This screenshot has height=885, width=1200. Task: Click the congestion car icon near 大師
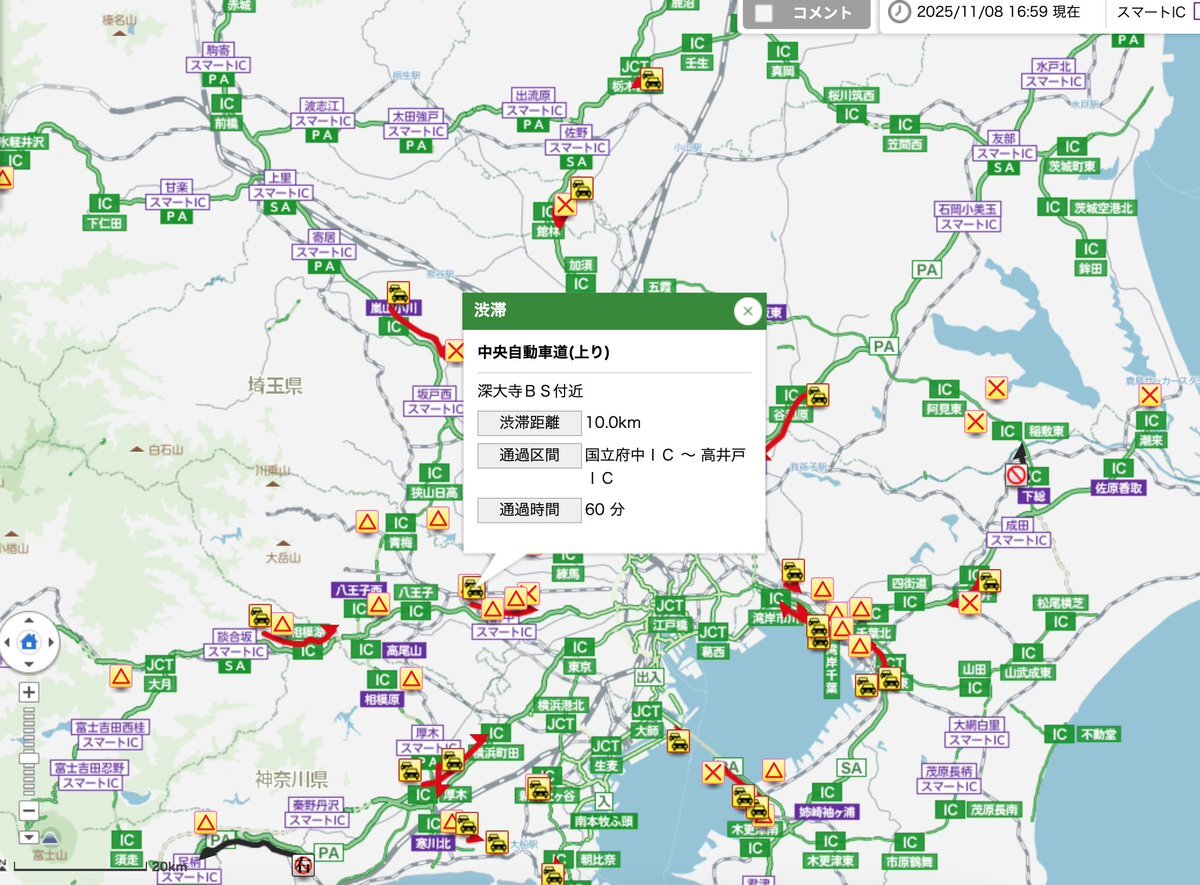click(678, 741)
